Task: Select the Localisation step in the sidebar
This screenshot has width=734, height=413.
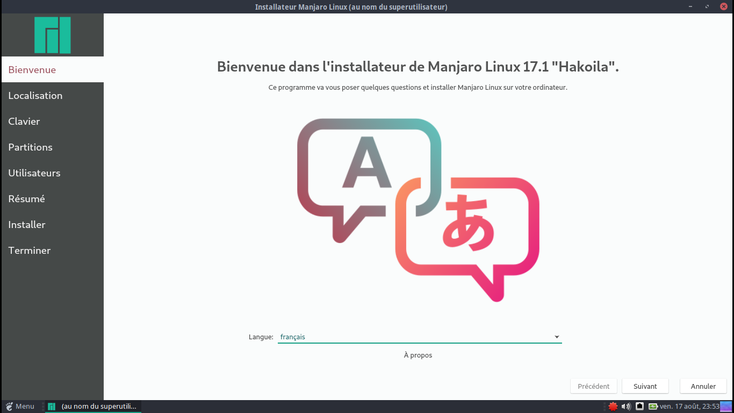Action: pos(52,96)
